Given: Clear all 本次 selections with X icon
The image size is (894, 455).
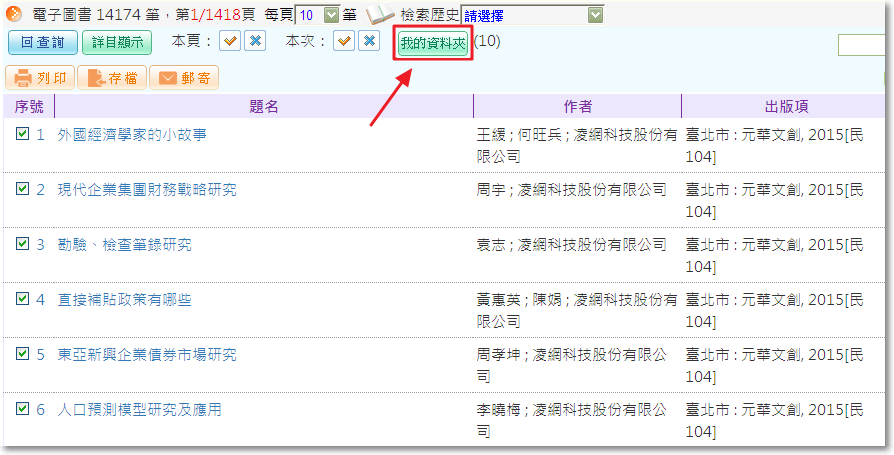Looking at the screenshot, I should 369,41.
